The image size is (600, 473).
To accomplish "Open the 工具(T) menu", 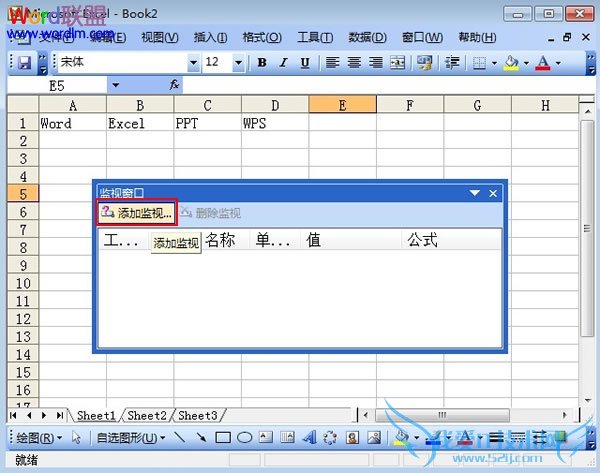I will point(315,38).
